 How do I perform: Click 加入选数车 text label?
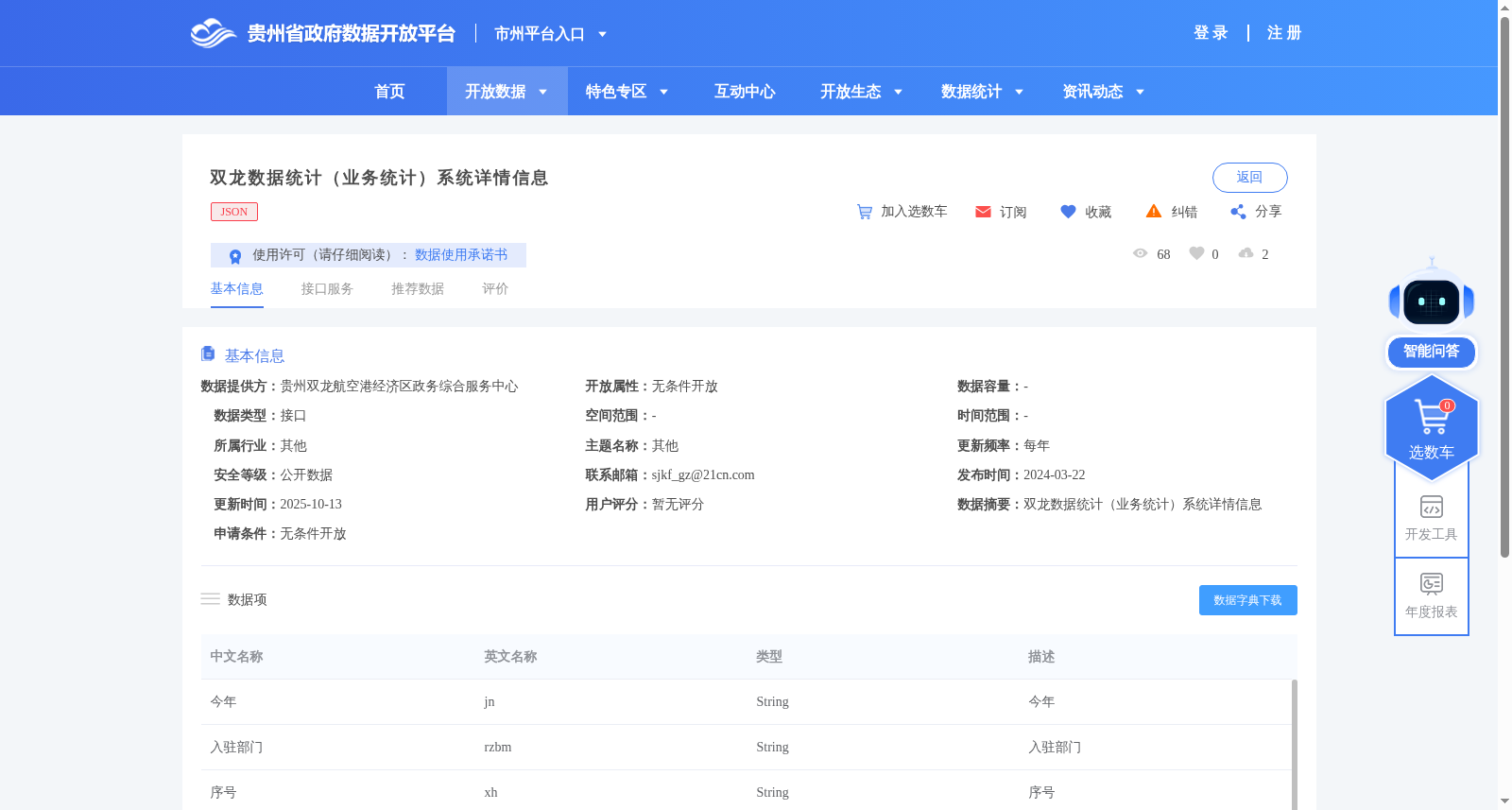click(x=914, y=212)
